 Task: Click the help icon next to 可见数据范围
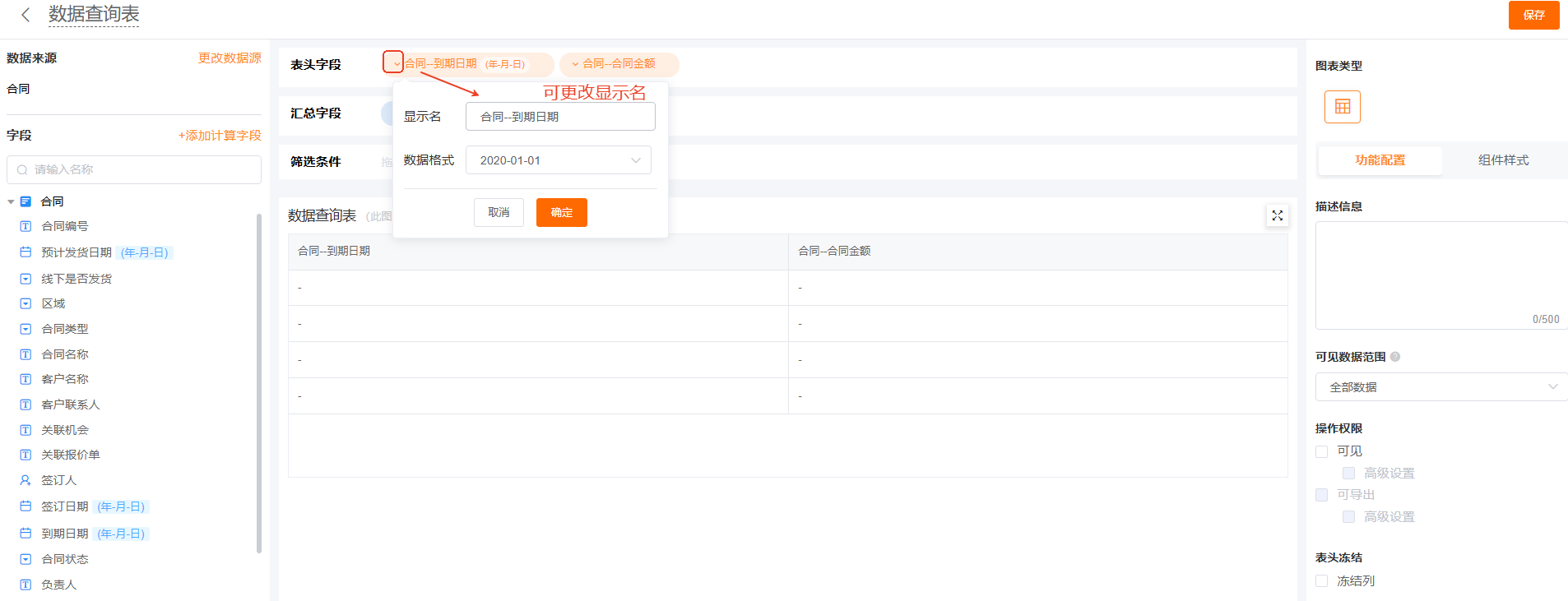[1395, 357]
